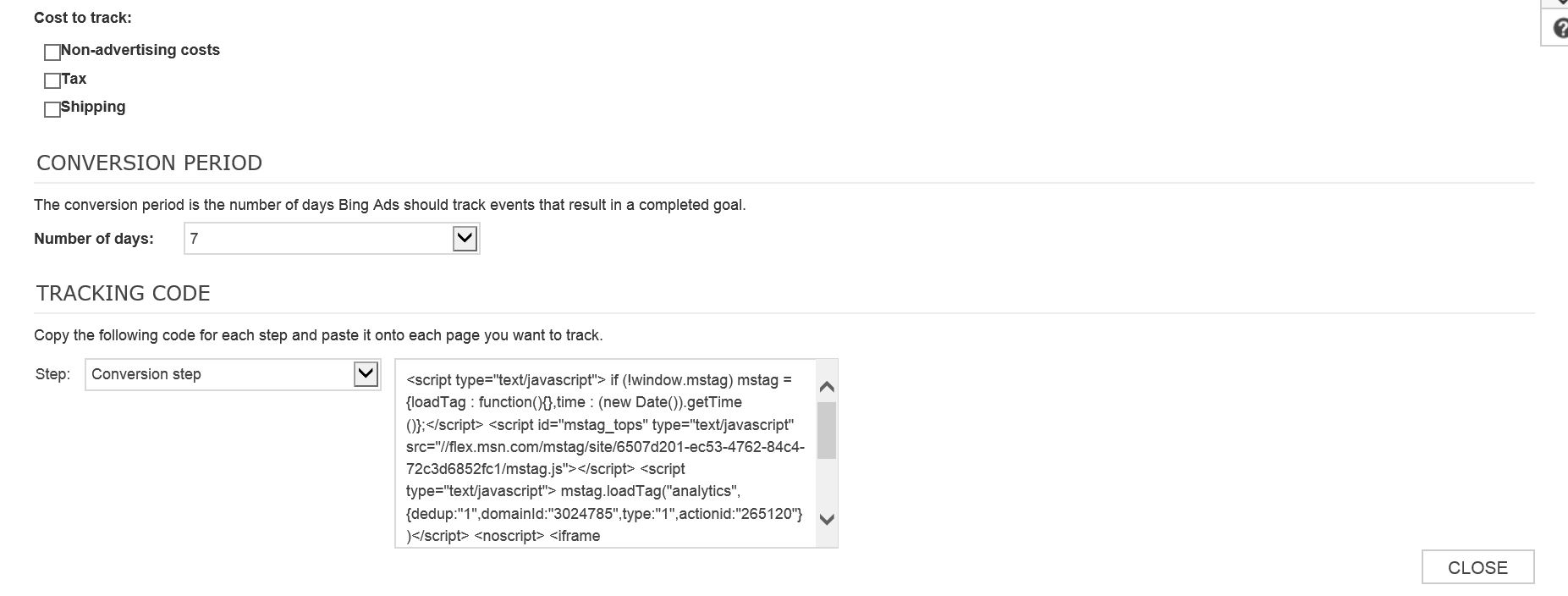Click the Shipping label text
This screenshot has width=1568, height=596.
[x=93, y=107]
